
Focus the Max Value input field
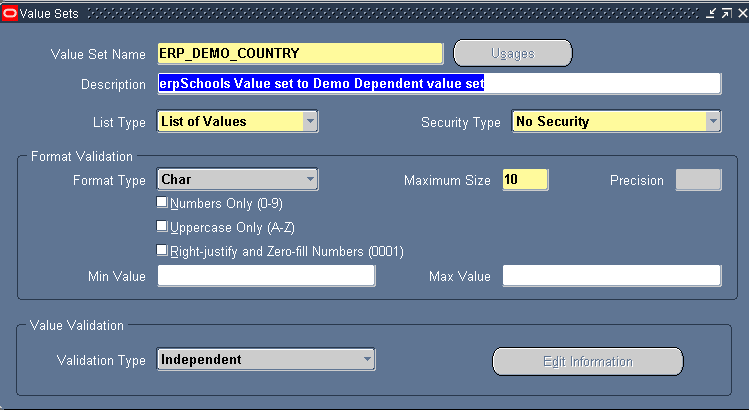tap(611, 276)
